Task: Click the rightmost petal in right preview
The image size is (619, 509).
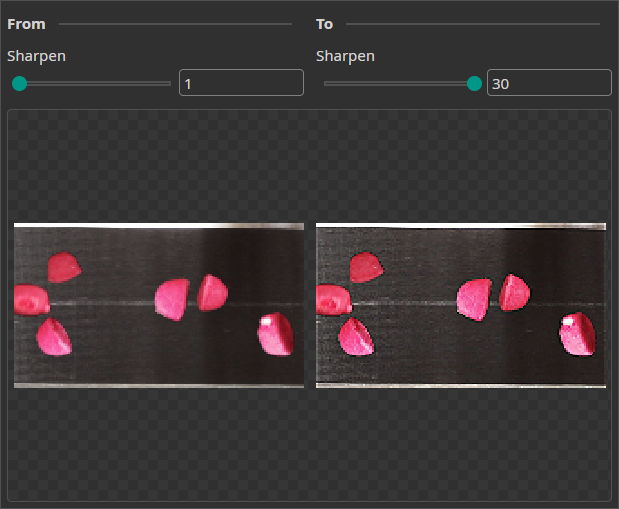Action: (577, 334)
